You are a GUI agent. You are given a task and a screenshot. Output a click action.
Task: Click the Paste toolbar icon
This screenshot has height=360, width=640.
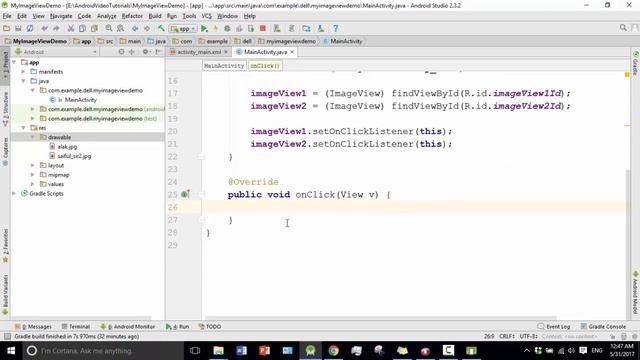click(94, 28)
